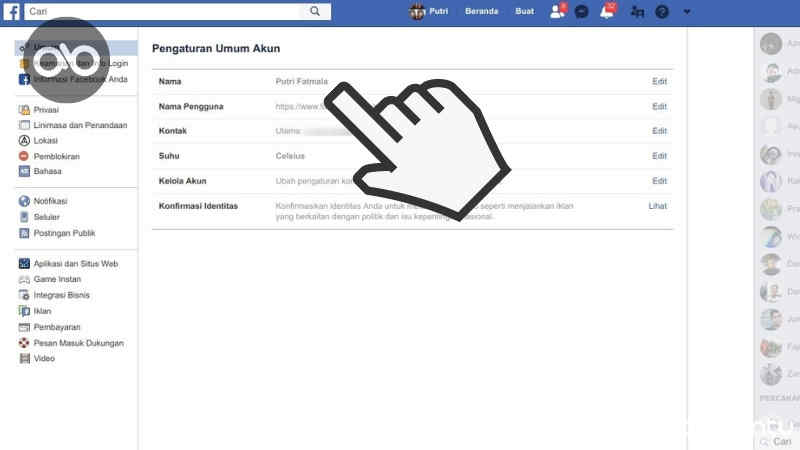Image resolution: width=800 pixels, height=450 pixels.
Task: Open Lokasi settings
Action: tap(45, 140)
